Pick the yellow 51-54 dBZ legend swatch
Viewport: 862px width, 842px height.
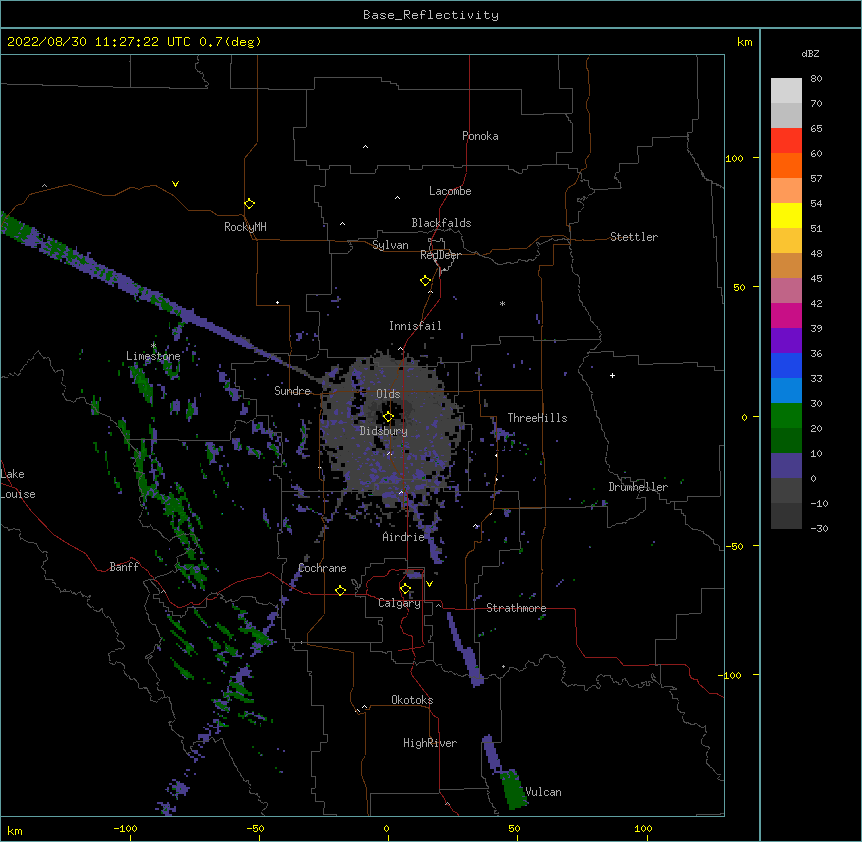pos(786,215)
